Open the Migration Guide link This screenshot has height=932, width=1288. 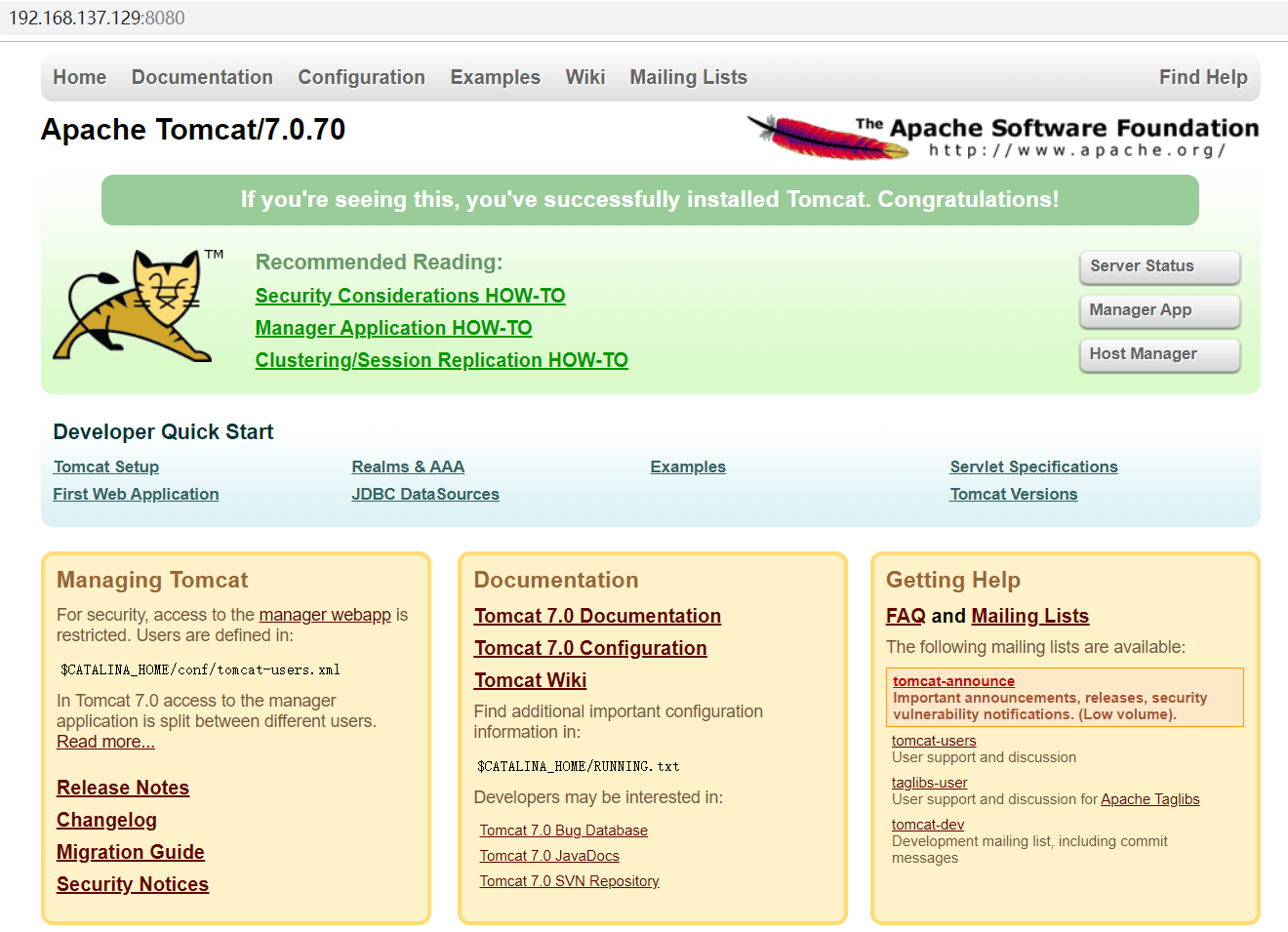pos(131,852)
